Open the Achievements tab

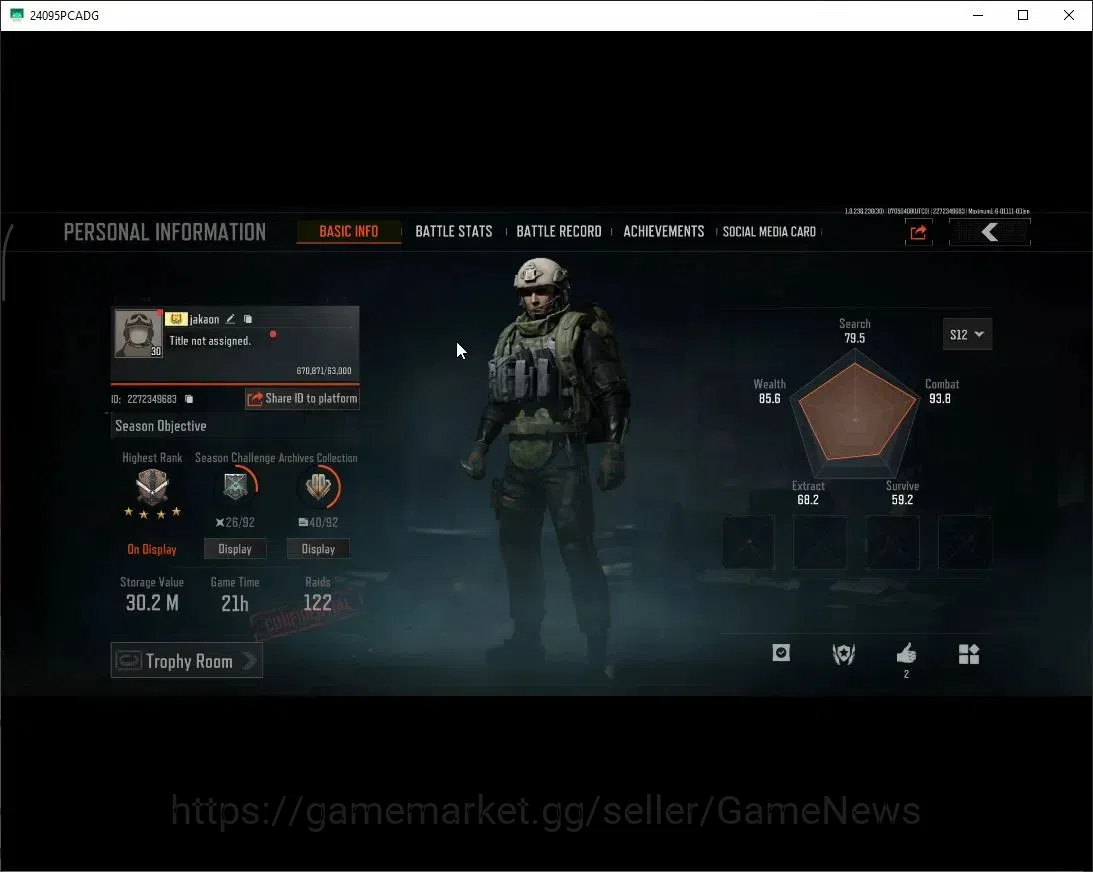point(664,231)
